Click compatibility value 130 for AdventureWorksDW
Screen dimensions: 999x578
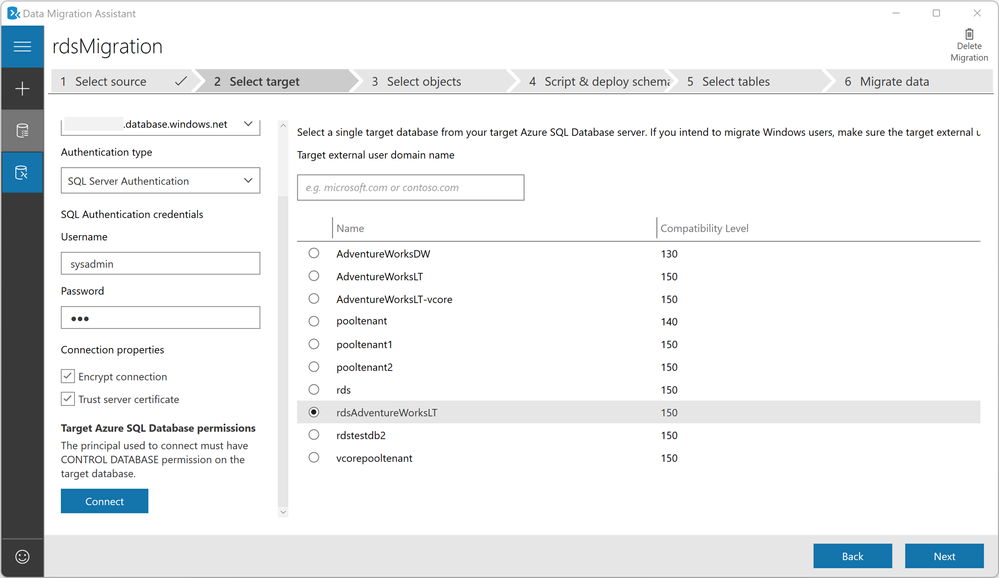click(669, 254)
